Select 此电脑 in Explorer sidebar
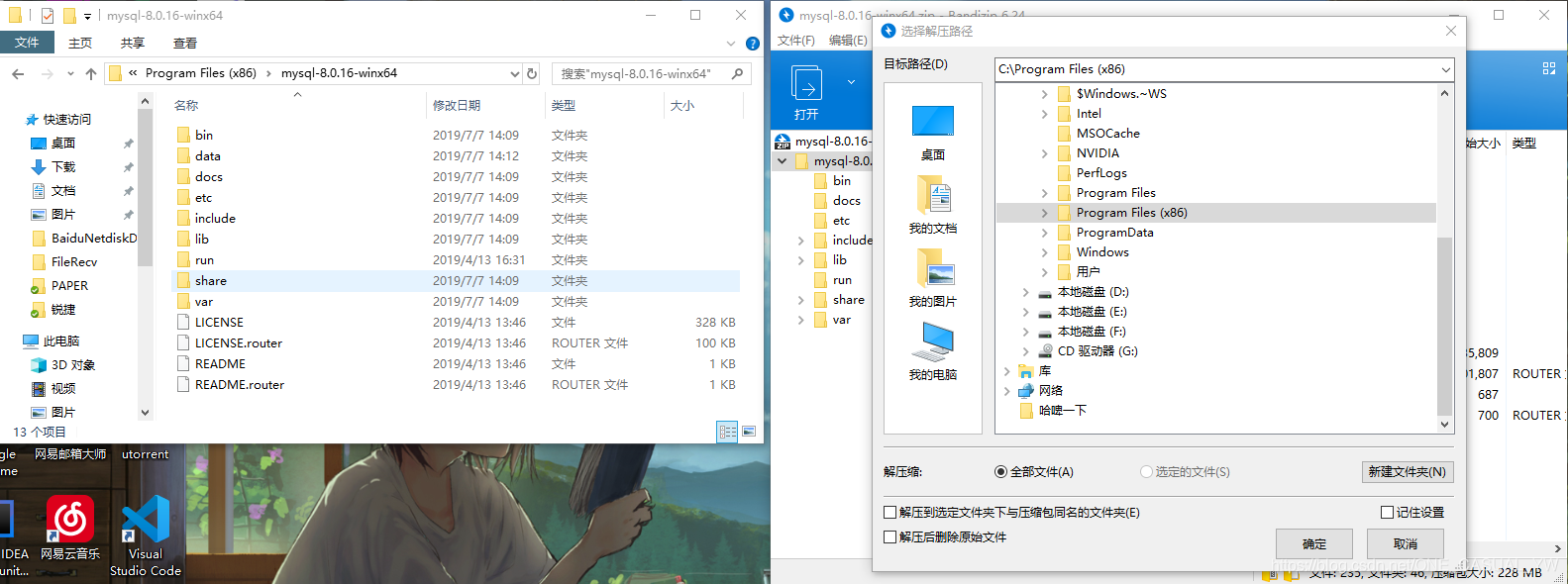The width and height of the screenshot is (1568, 584). coord(61,341)
